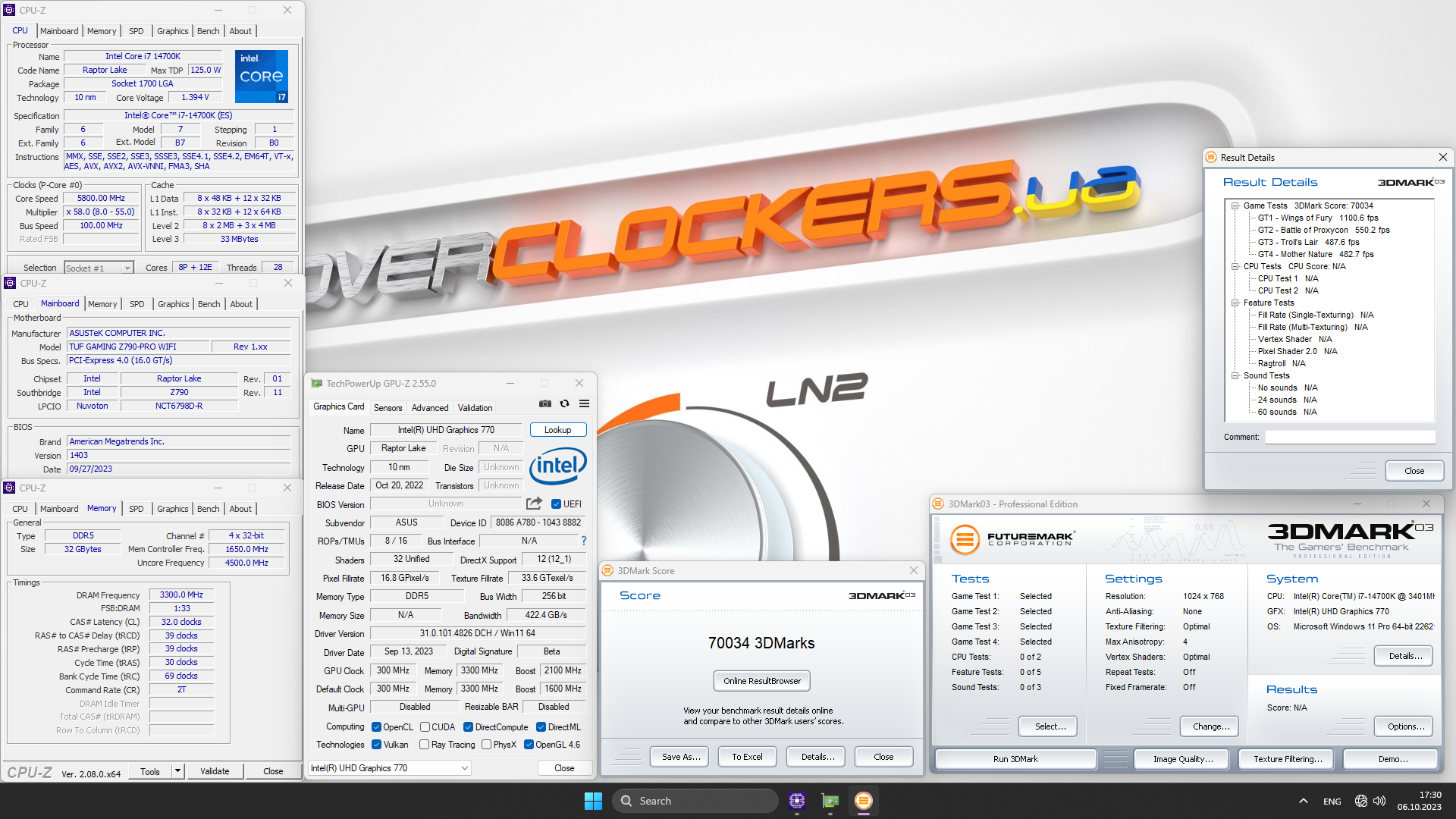1456x819 pixels.
Task: Collapse the Sound Tests tree node
Action: click(x=1235, y=375)
